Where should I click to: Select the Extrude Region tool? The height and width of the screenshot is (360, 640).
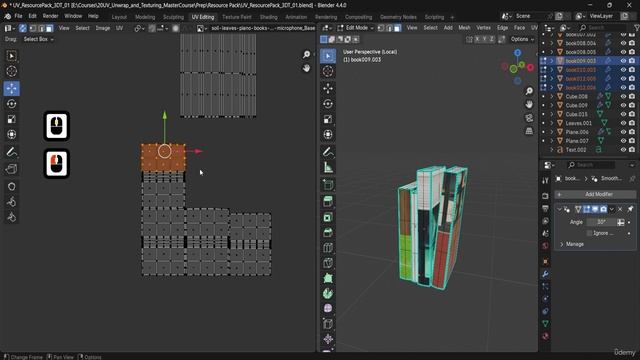pyautogui.click(x=328, y=201)
